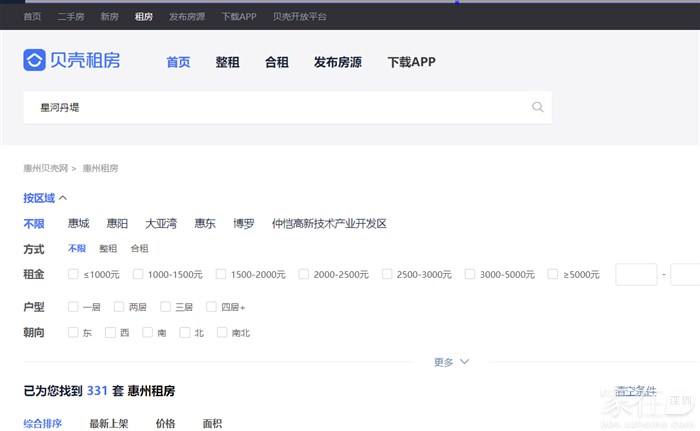This screenshot has width=700, height=431.
Task: Click the 贝壳租房 logo icon
Action: (34, 61)
